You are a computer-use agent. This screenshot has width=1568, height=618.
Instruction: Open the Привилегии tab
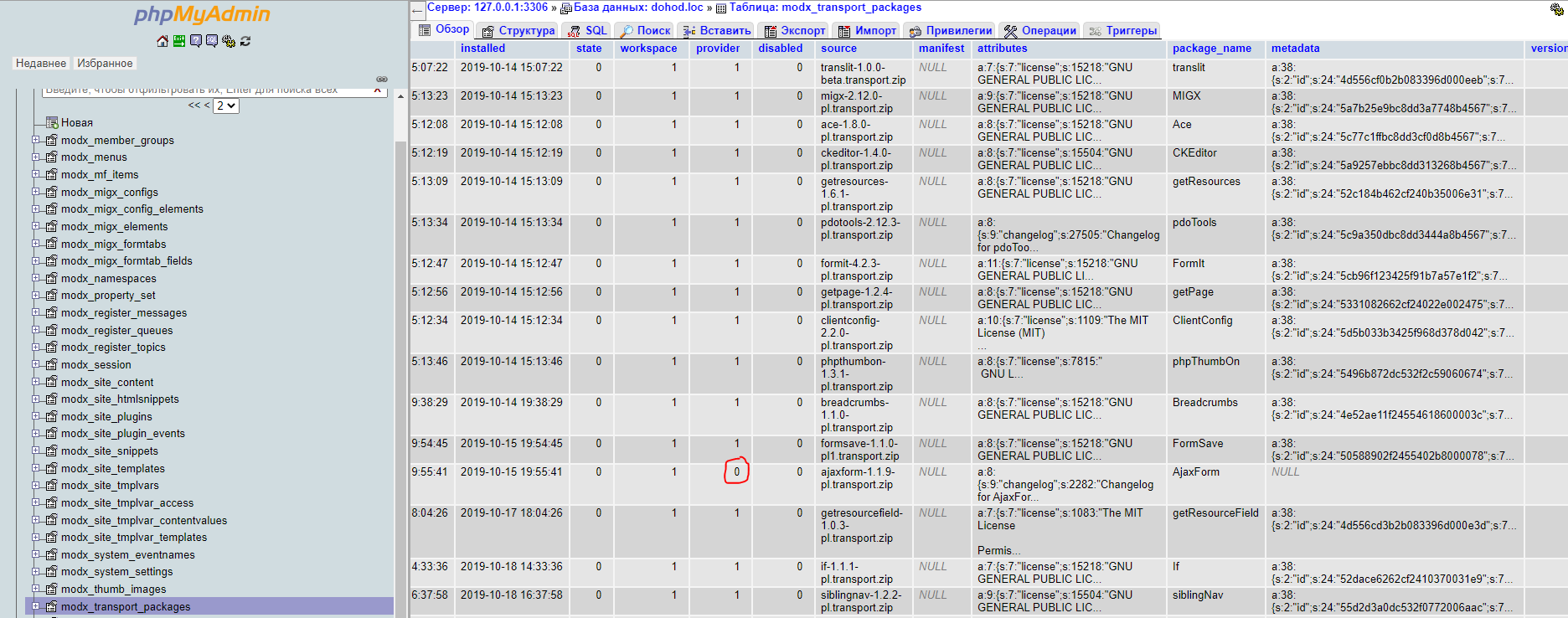951,30
